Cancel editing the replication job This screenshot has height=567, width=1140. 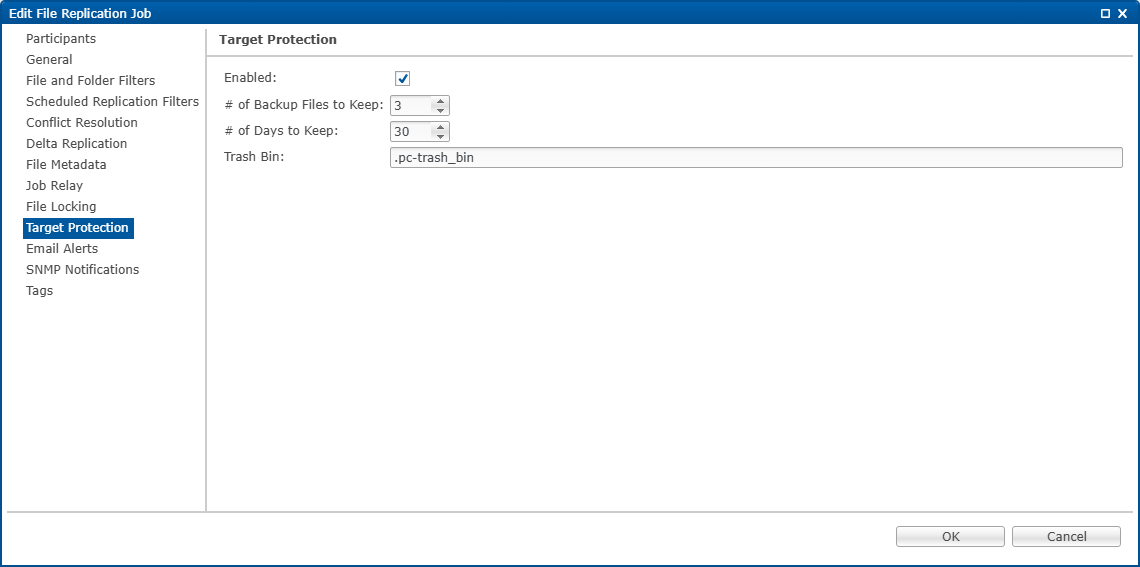[x=1066, y=537]
